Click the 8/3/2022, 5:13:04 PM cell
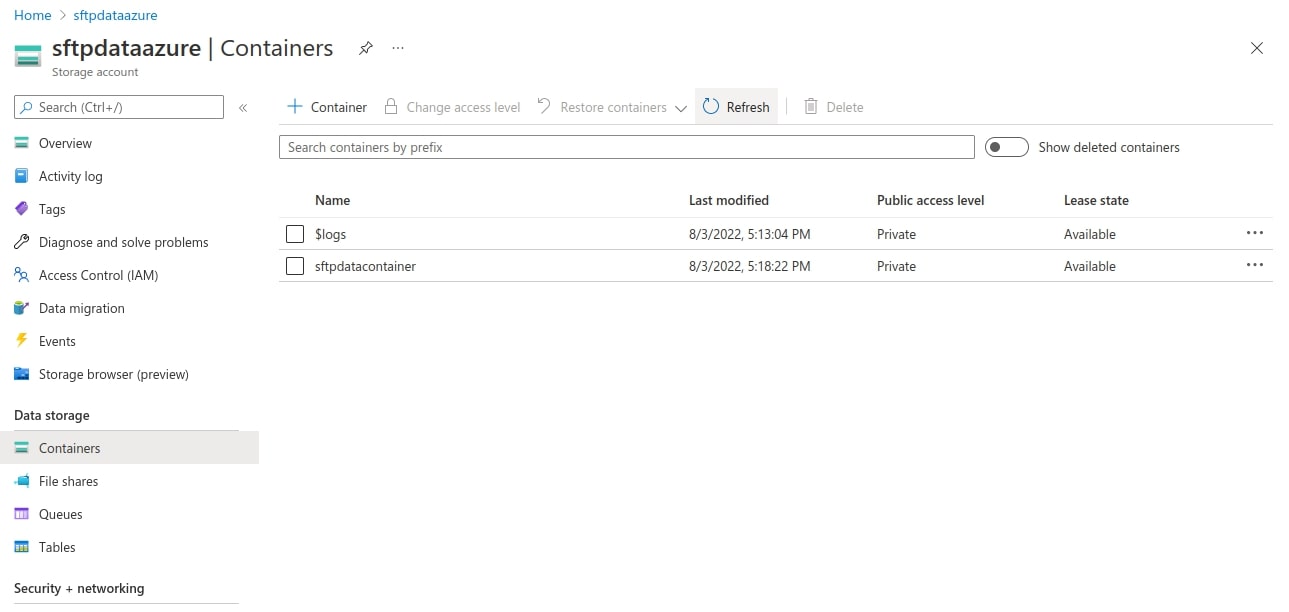 pyautogui.click(x=750, y=234)
